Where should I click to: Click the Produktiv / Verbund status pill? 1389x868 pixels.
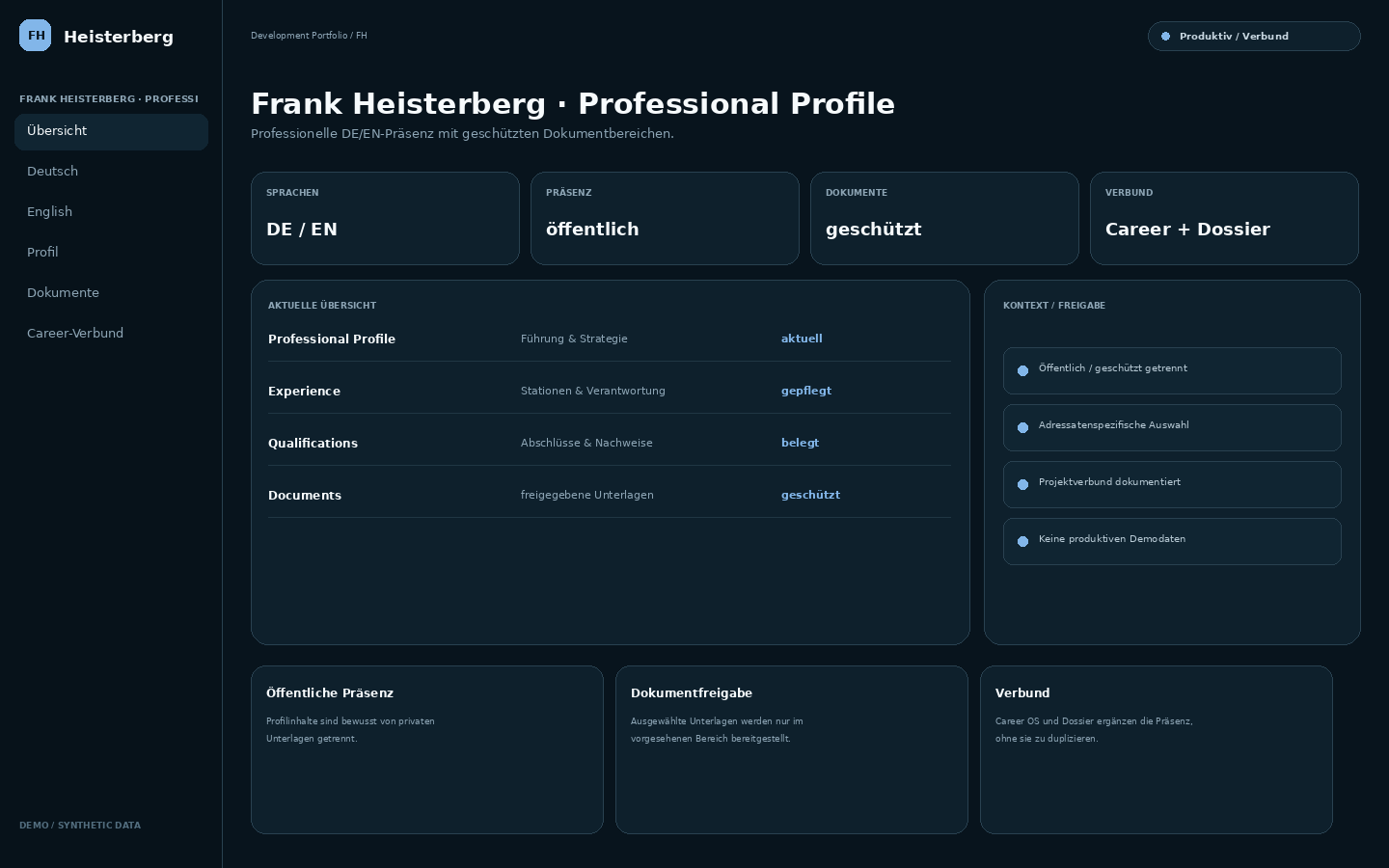(1254, 37)
